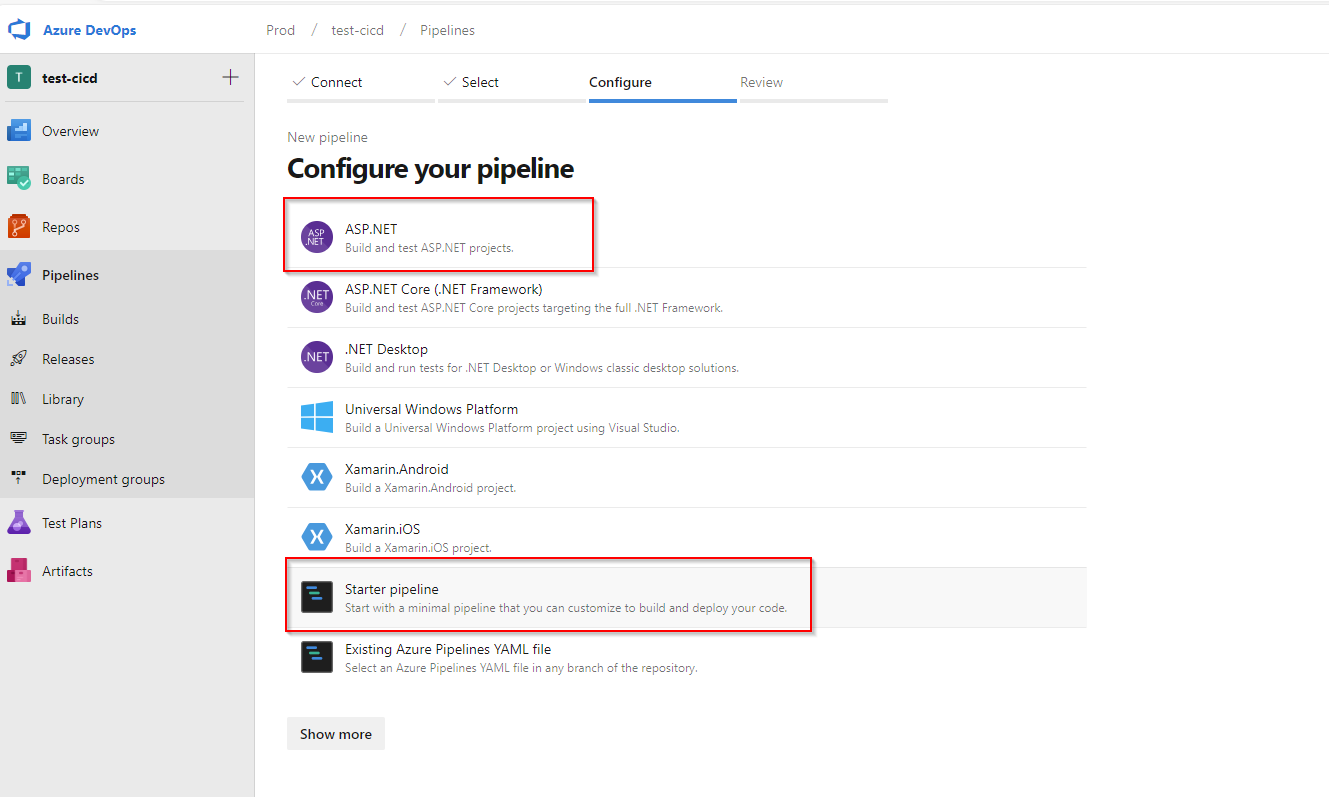Choose the .NET Desktop template title
The height and width of the screenshot is (797, 1329).
click(x=386, y=349)
